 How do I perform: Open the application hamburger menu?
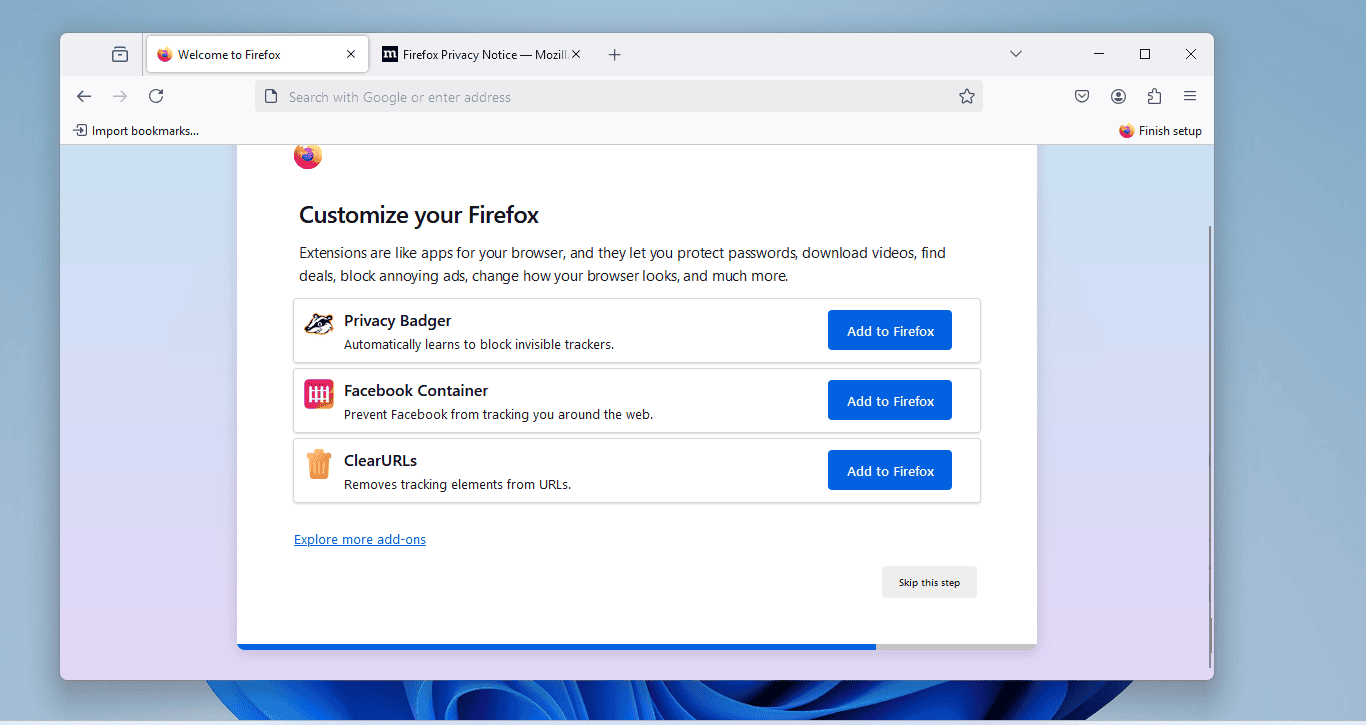click(1190, 96)
